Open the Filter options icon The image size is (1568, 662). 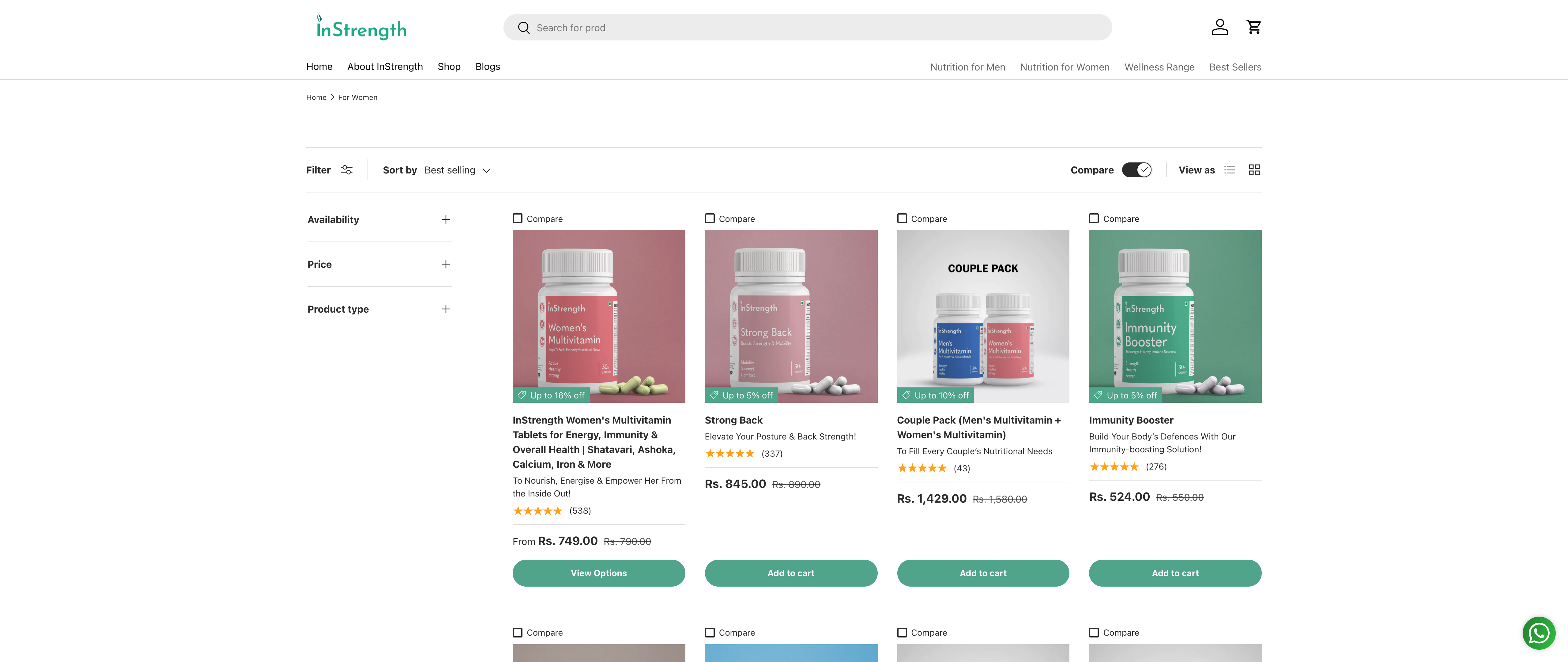pyautogui.click(x=346, y=170)
